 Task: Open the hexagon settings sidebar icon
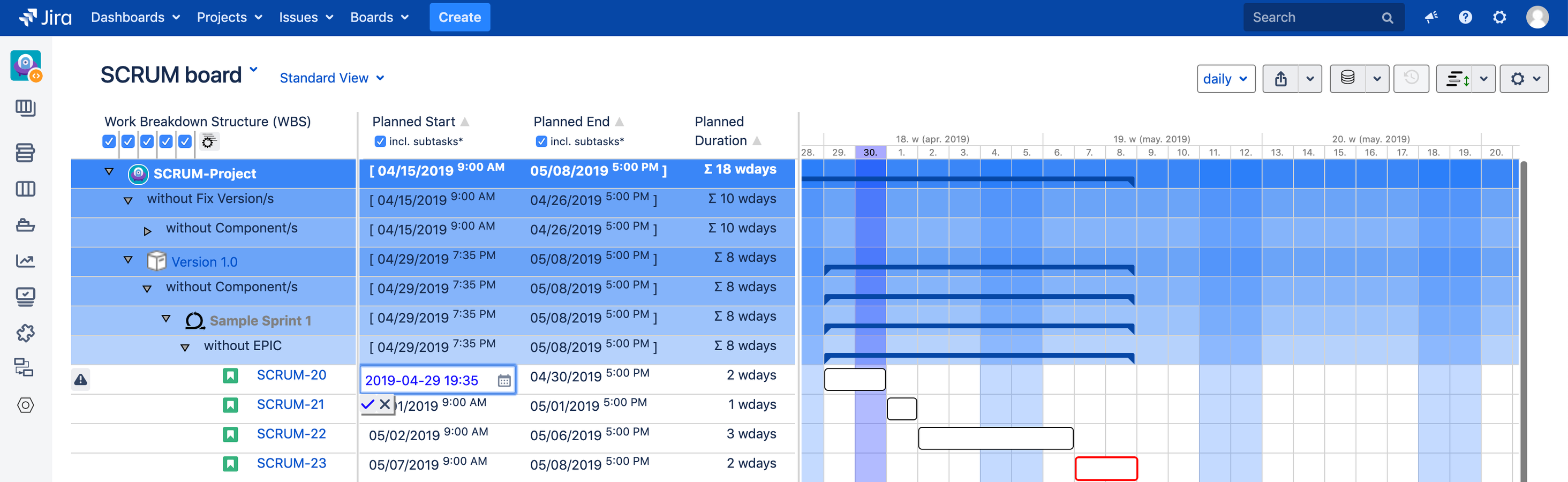point(25,405)
